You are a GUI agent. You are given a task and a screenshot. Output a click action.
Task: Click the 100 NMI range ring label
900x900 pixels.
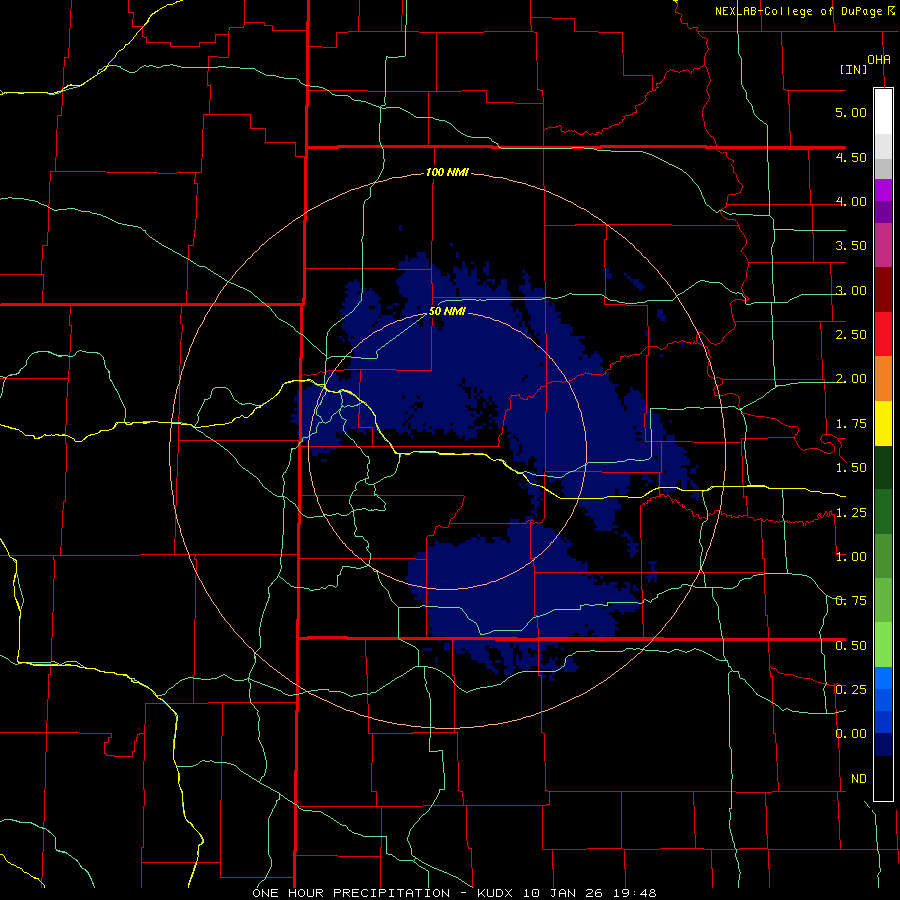pyautogui.click(x=447, y=172)
